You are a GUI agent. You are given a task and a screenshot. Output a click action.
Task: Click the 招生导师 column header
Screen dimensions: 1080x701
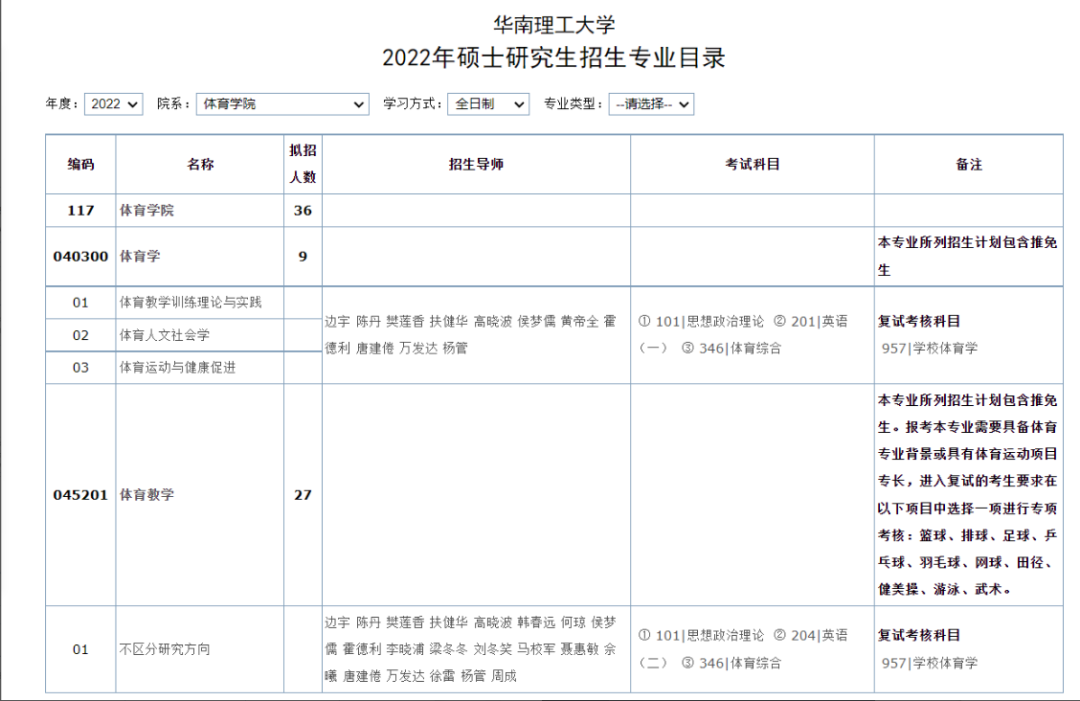click(x=476, y=164)
